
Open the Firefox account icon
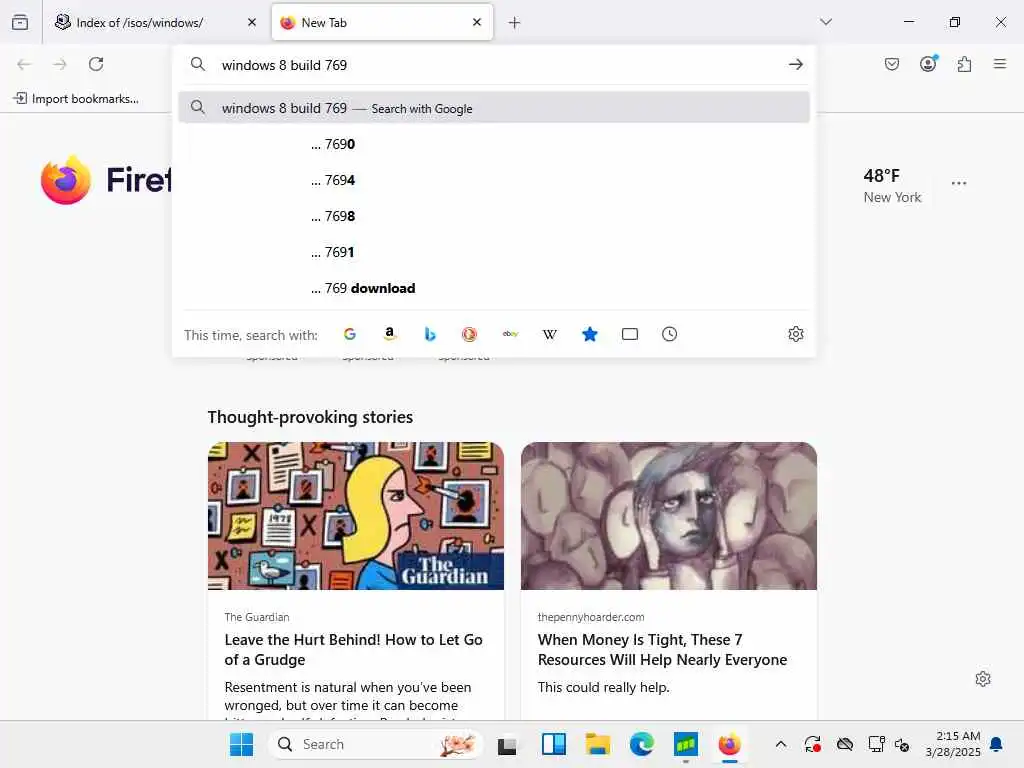928,63
